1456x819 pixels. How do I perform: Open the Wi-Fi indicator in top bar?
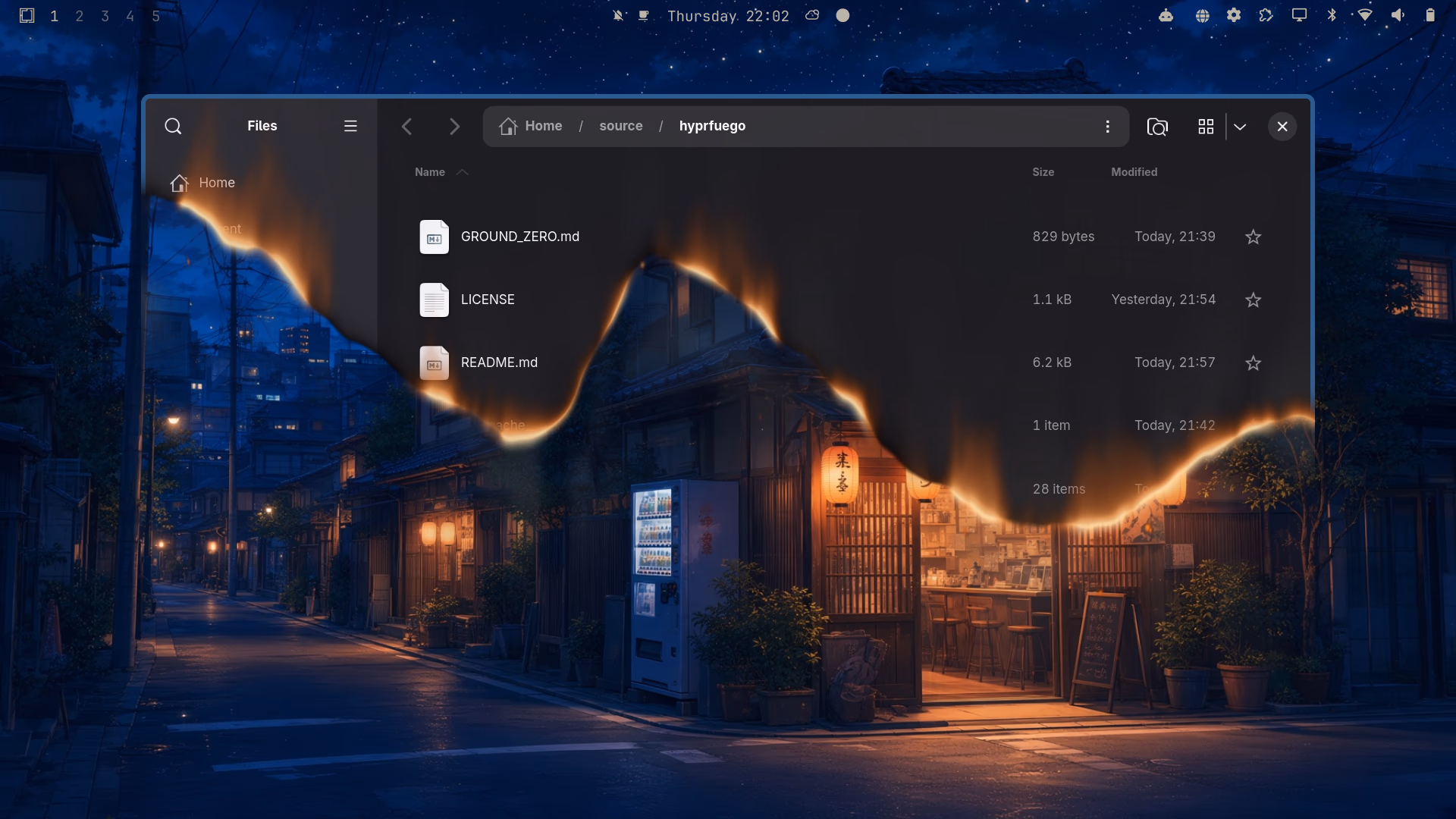coord(1365,15)
